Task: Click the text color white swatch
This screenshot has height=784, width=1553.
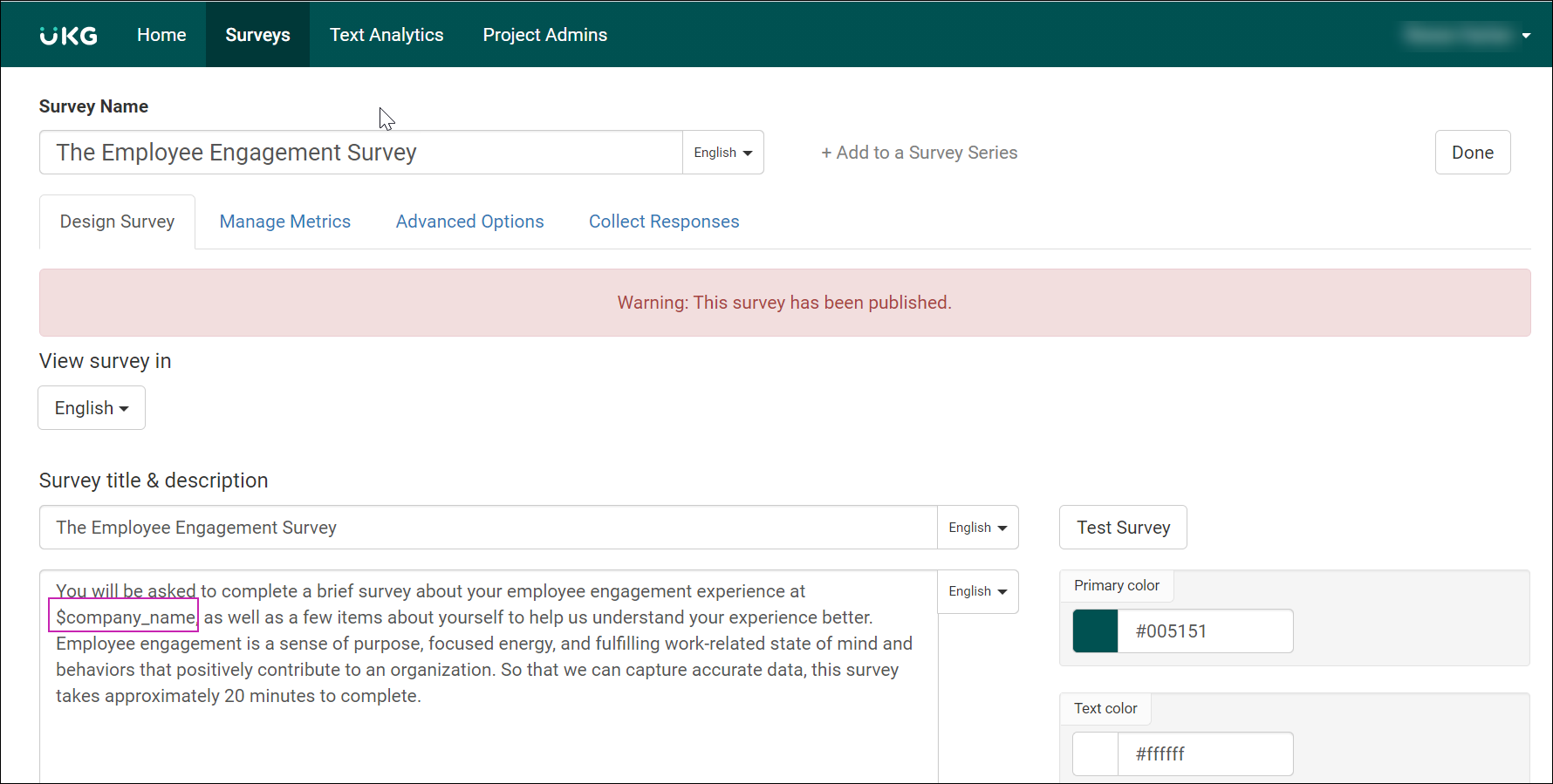Action: (x=1095, y=754)
